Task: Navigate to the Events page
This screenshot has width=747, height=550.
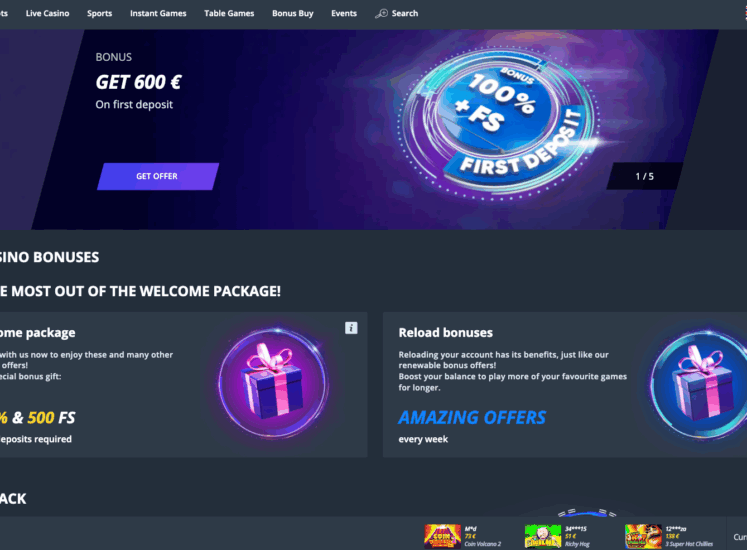Action: pos(344,13)
